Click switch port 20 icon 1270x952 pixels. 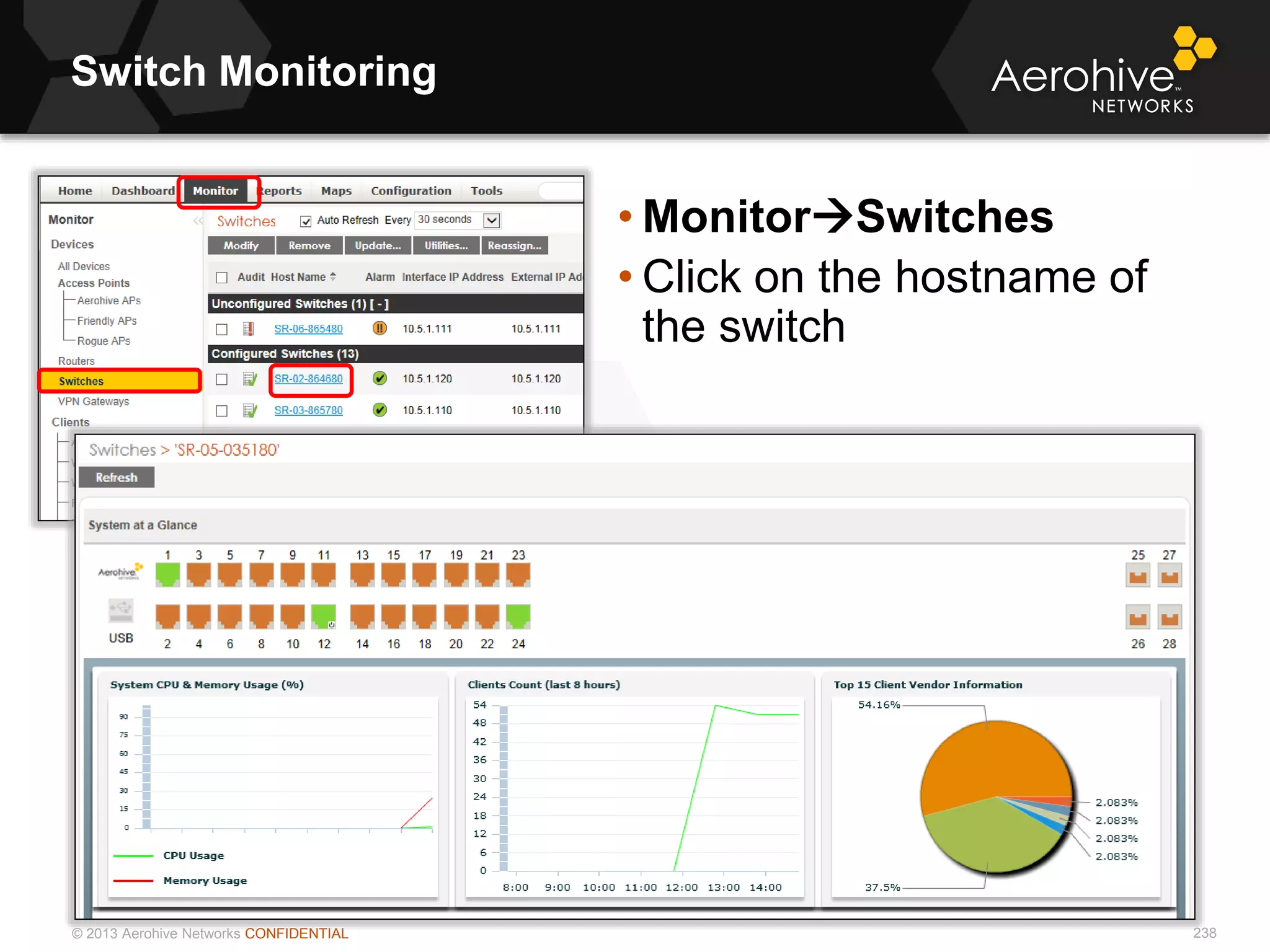pos(456,616)
